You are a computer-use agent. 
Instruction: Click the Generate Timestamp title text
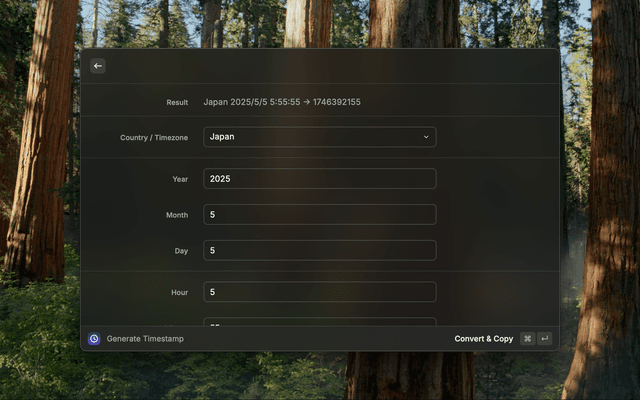point(145,339)
